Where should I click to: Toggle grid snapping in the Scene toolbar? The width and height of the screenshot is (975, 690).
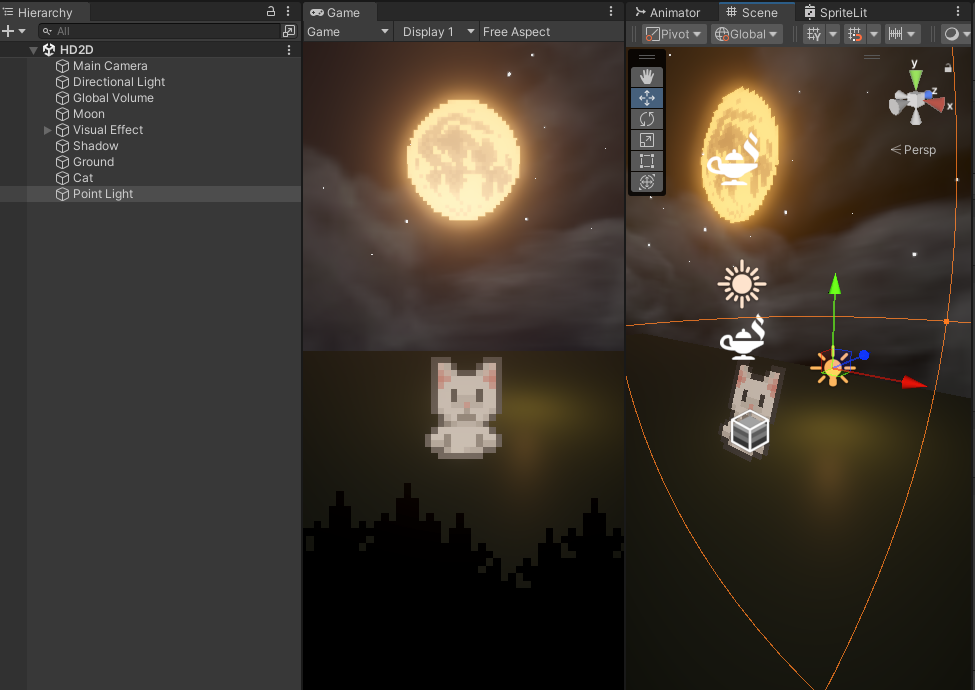click(855, 33)
